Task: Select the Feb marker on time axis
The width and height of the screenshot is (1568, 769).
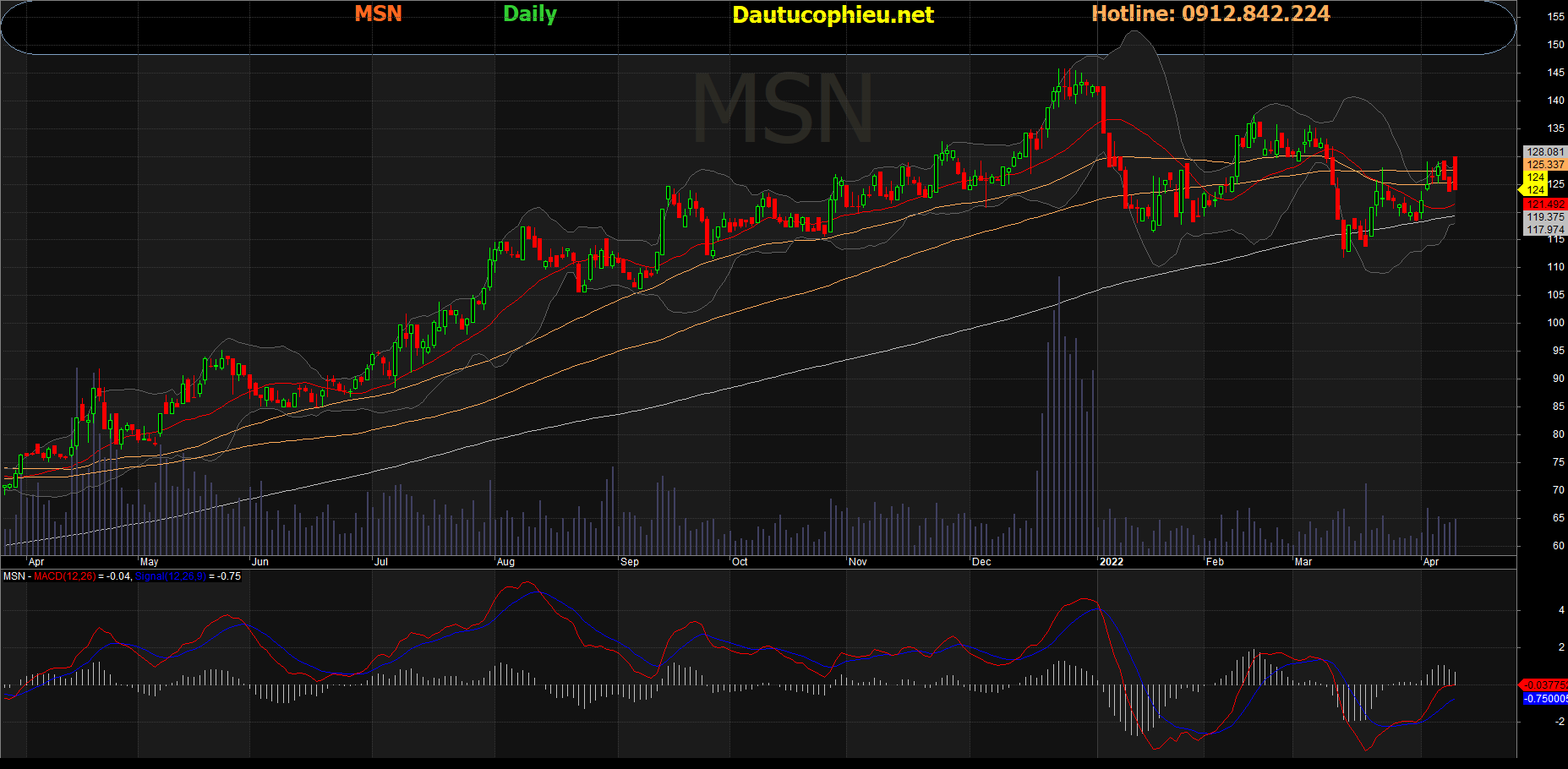Action: (1215, 562)
